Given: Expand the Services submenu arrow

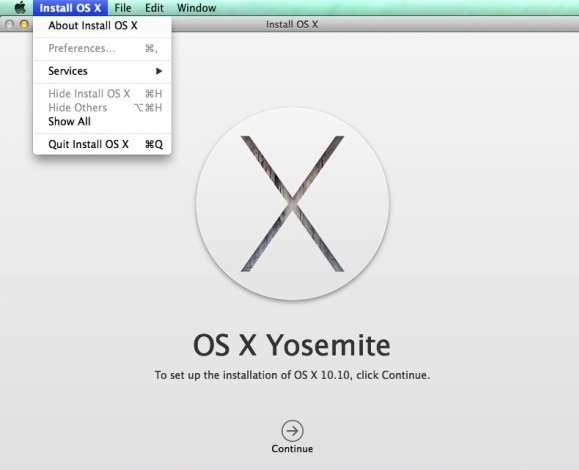Looking at the screenshot, I should coord(159,71).
